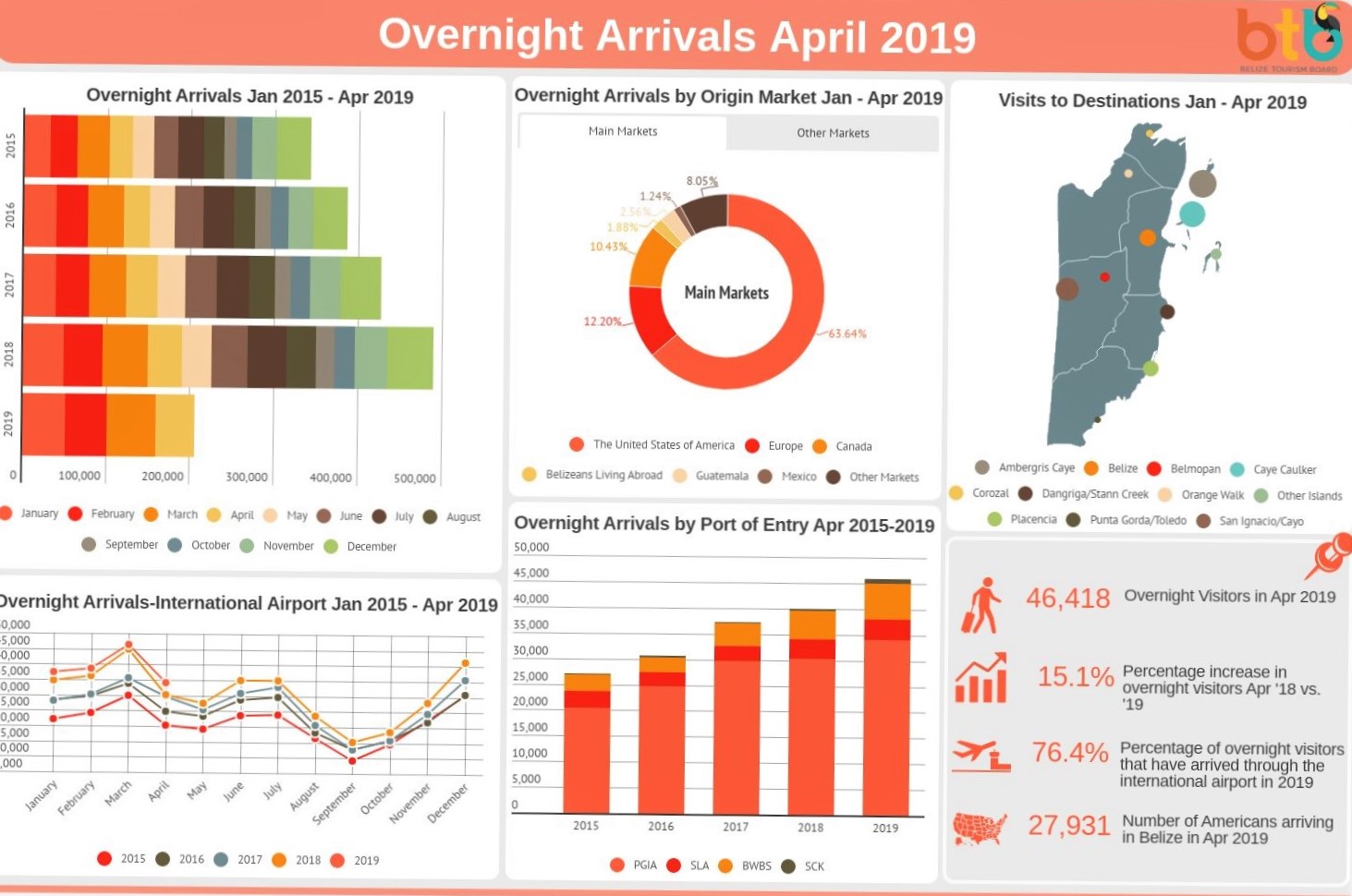Toggle the January legend item
The image size is (1352, 896).
(30, 514)
